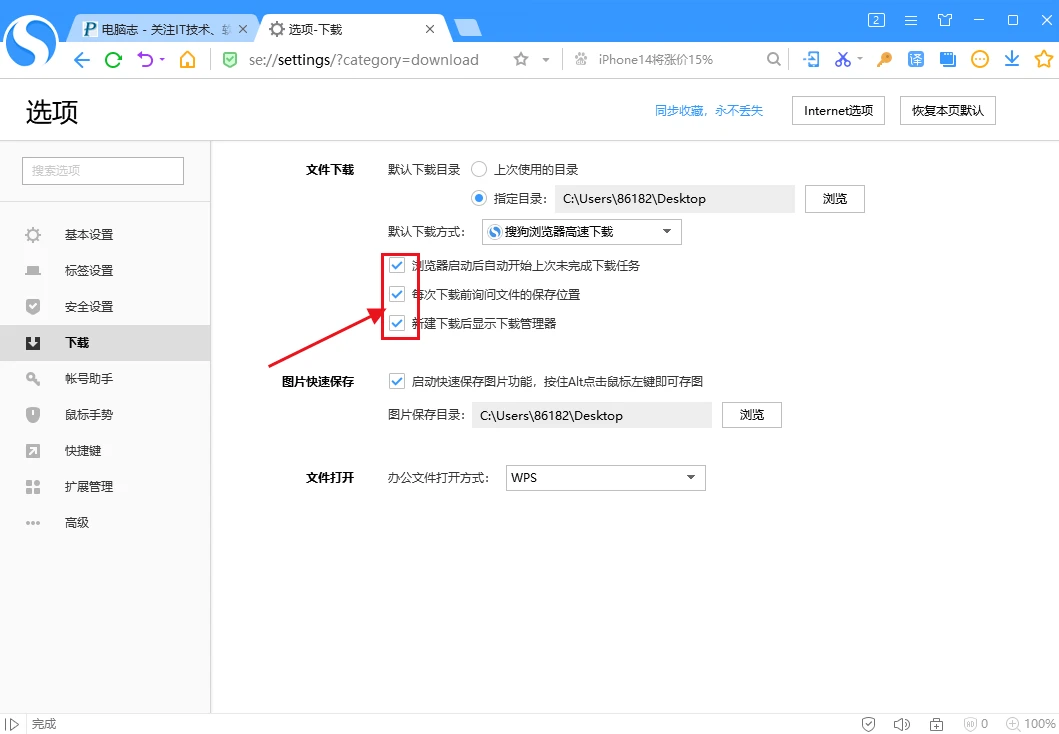1059x734 pixels.
Task: Open 鼠标手势 in sidebar
Action: point(105,415)
